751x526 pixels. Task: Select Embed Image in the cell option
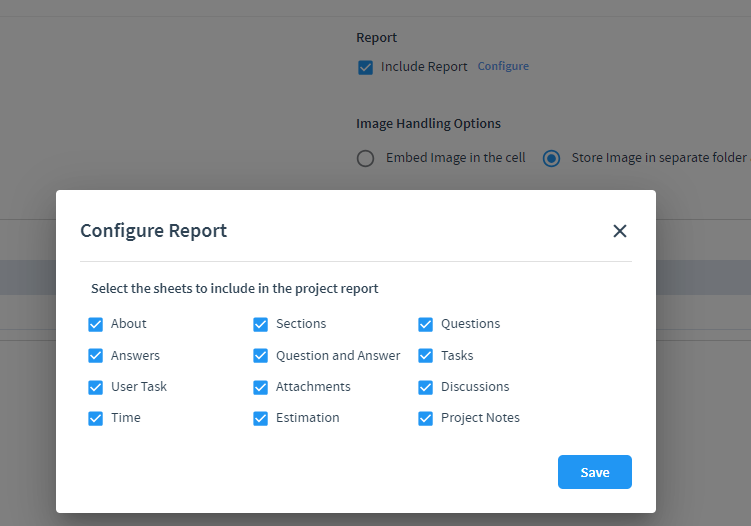pos(366,158)
